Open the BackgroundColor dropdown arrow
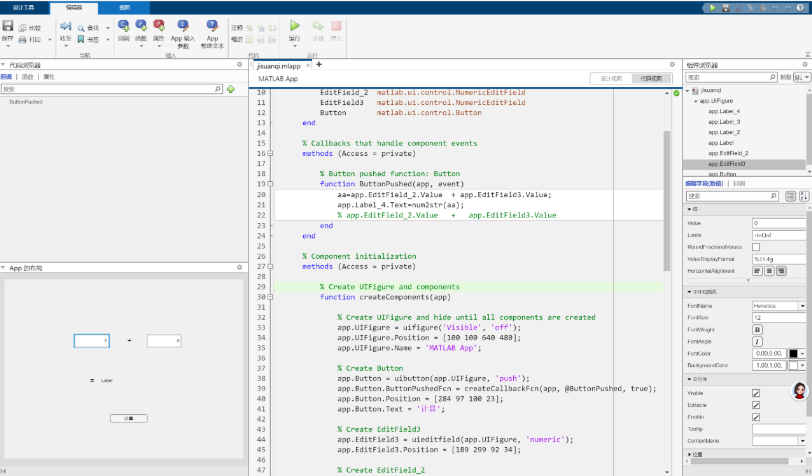Image resolution: width=812 pixels, height=476 pixels. [803, 365]
